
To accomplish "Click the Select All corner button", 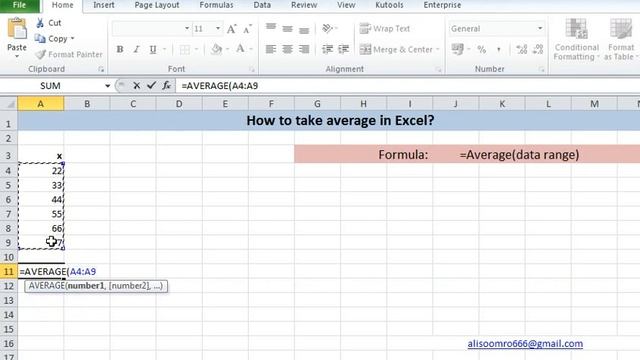I will 9,104.
